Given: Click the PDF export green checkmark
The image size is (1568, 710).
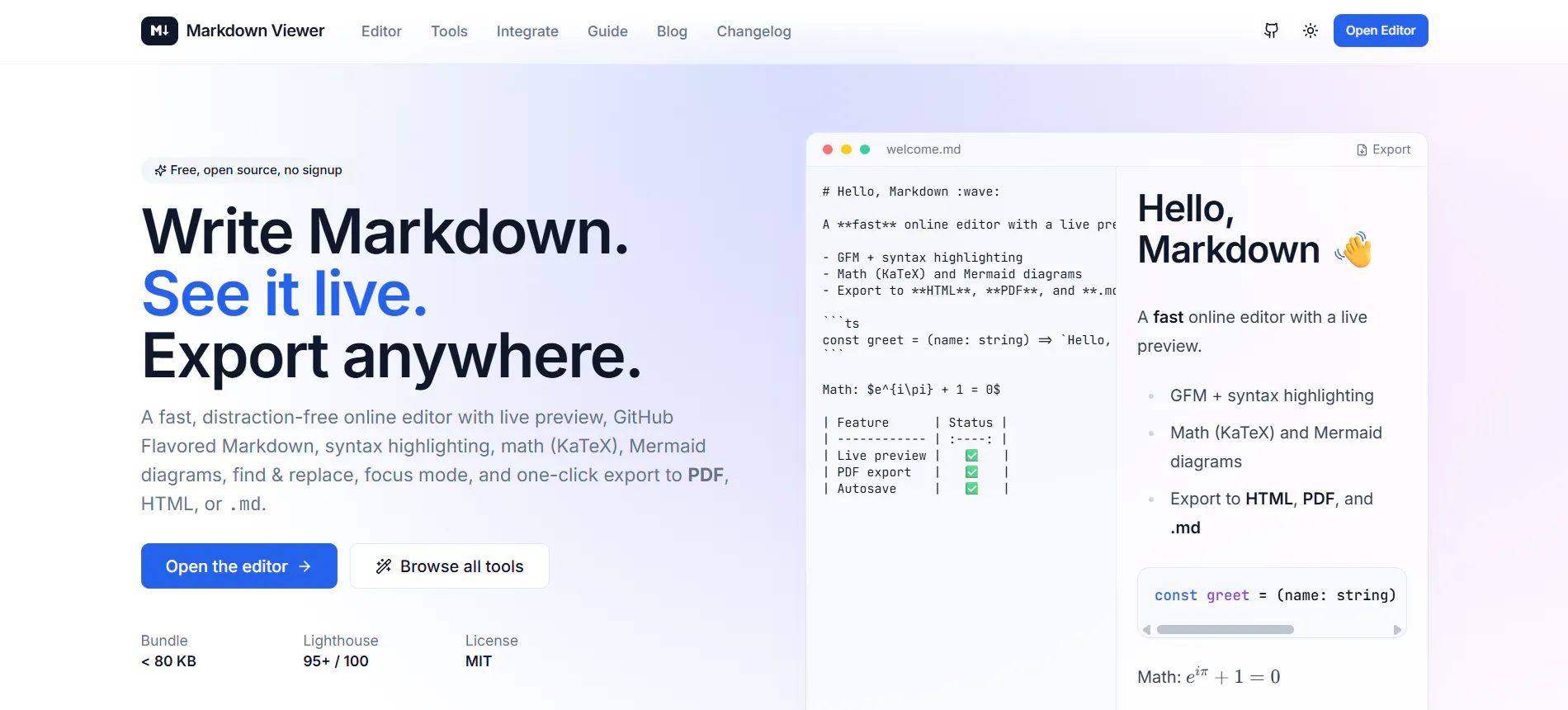Looking at the screenshot, I should pyautogui.click(x=972, y=472).
